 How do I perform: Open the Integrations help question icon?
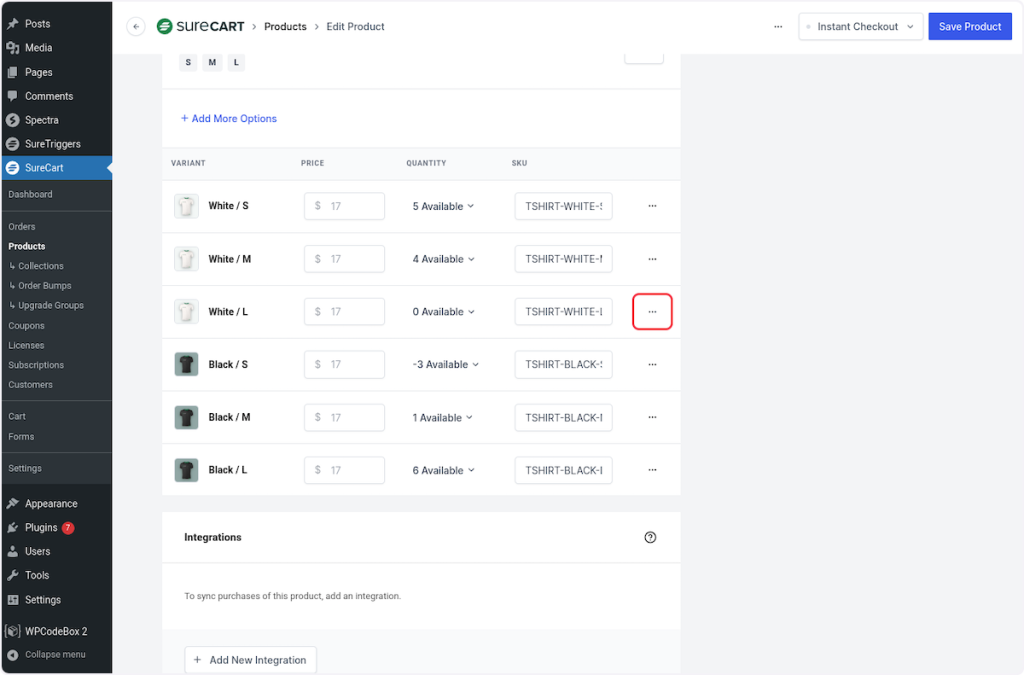(650, 537)
